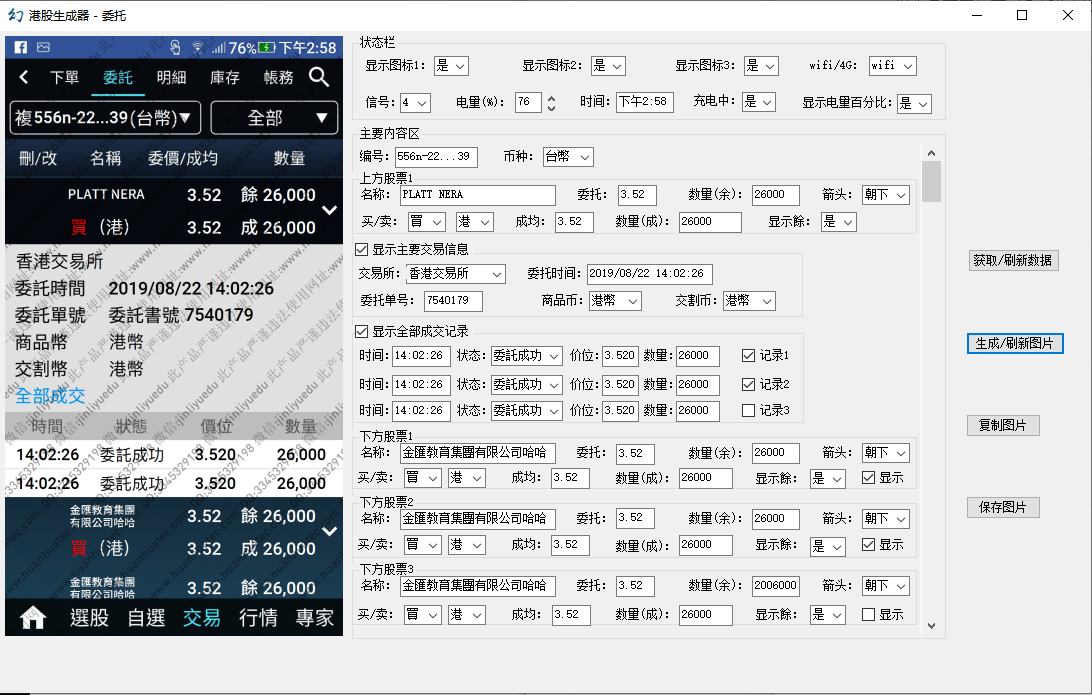Select the 行情 bottom tab

[258, 618]
